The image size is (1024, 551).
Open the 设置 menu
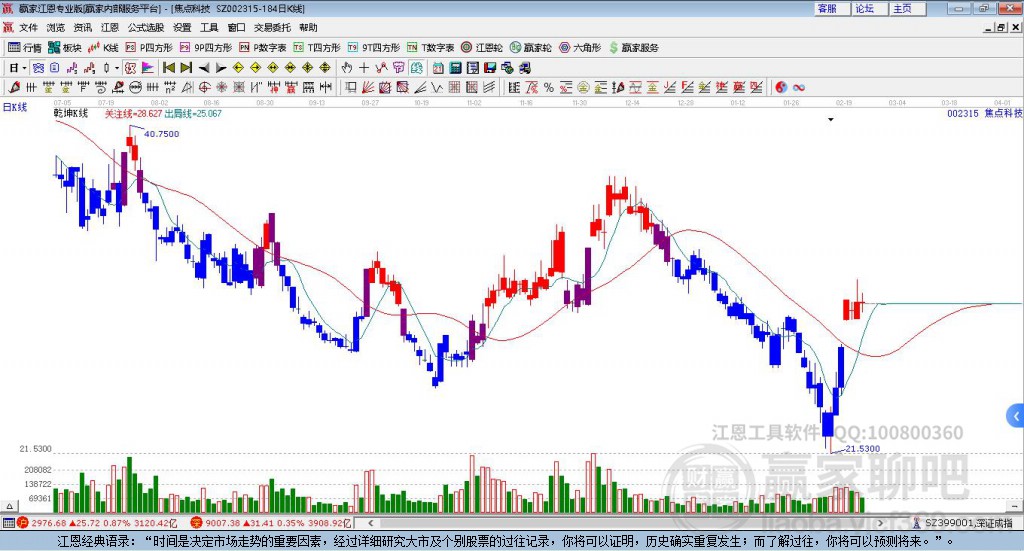[x=182, y=27]
